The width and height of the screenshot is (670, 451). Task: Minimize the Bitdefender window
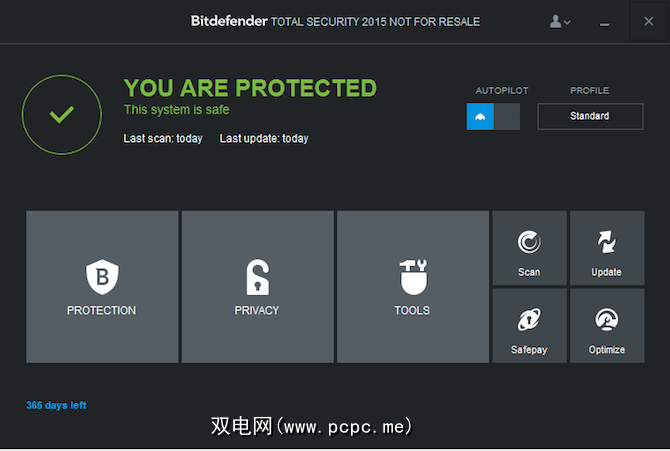tap(604, 21)
